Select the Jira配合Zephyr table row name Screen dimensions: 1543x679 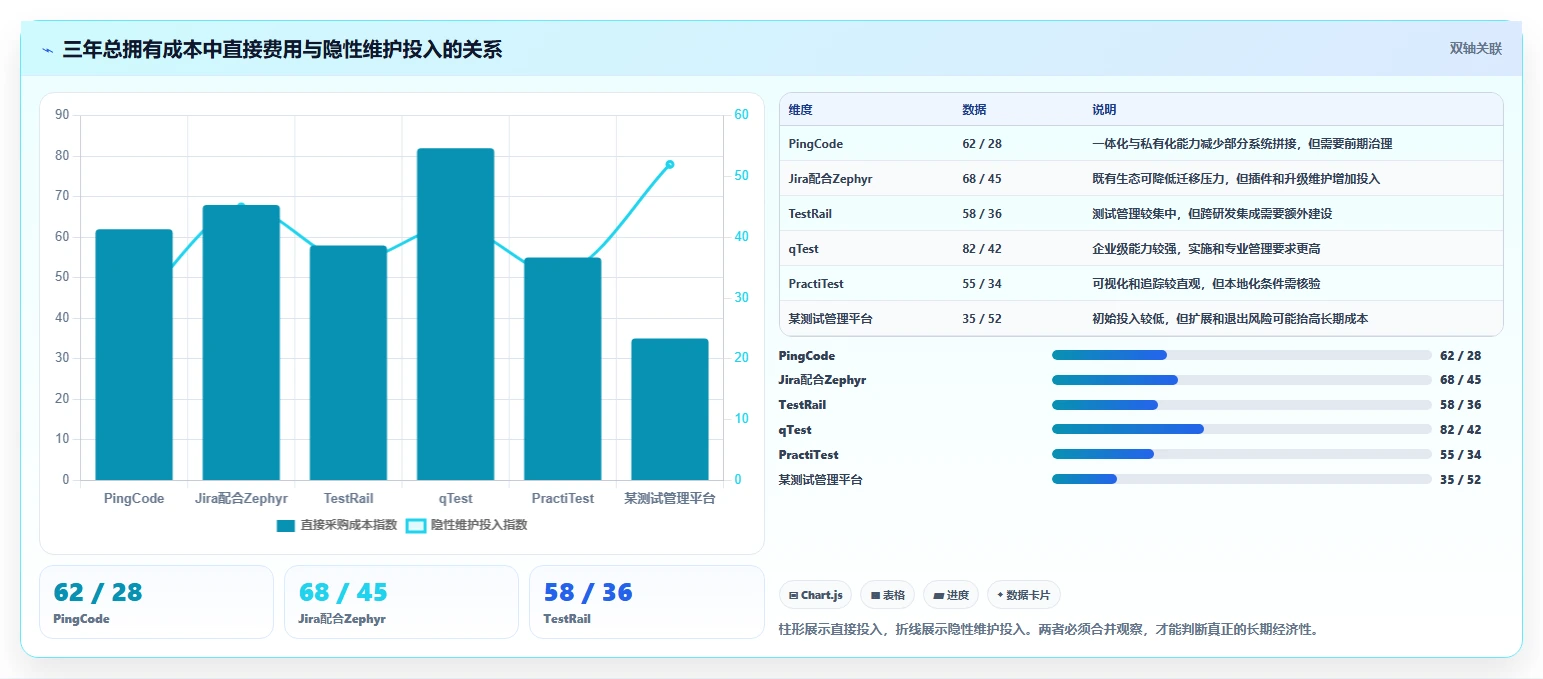click(830, 179)
